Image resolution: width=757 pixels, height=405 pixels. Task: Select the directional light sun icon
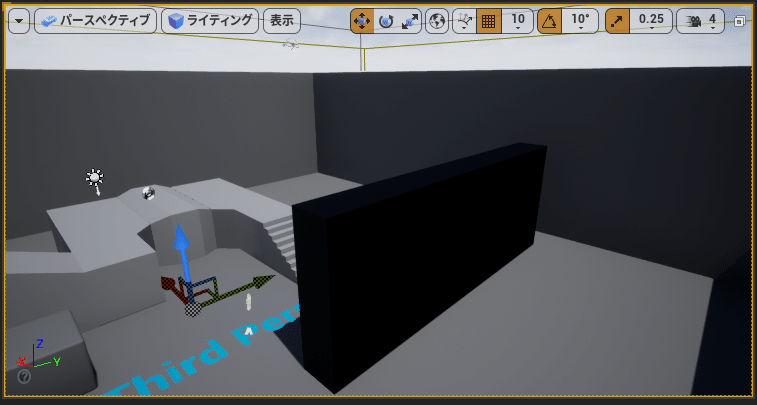pyautogui.click(x=95, y=180)
